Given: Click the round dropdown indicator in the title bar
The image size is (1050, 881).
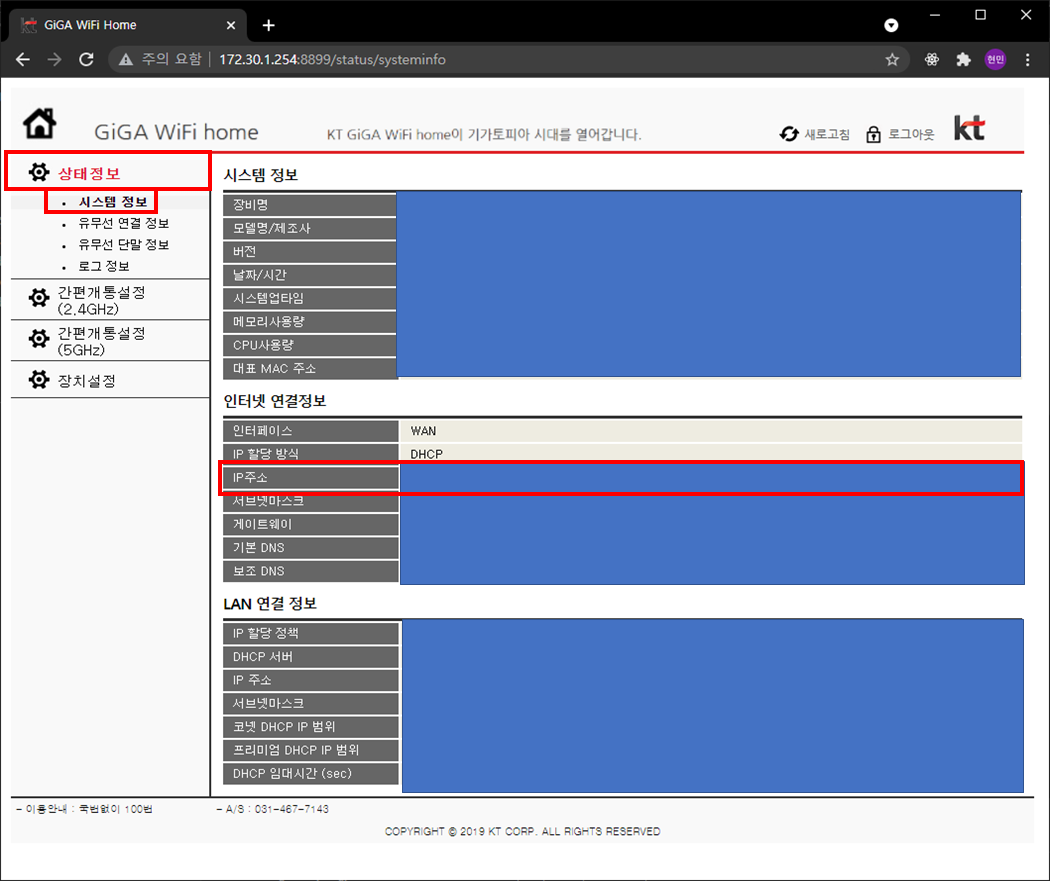Looking at the screenshot, I should click(x=891, y=25).
